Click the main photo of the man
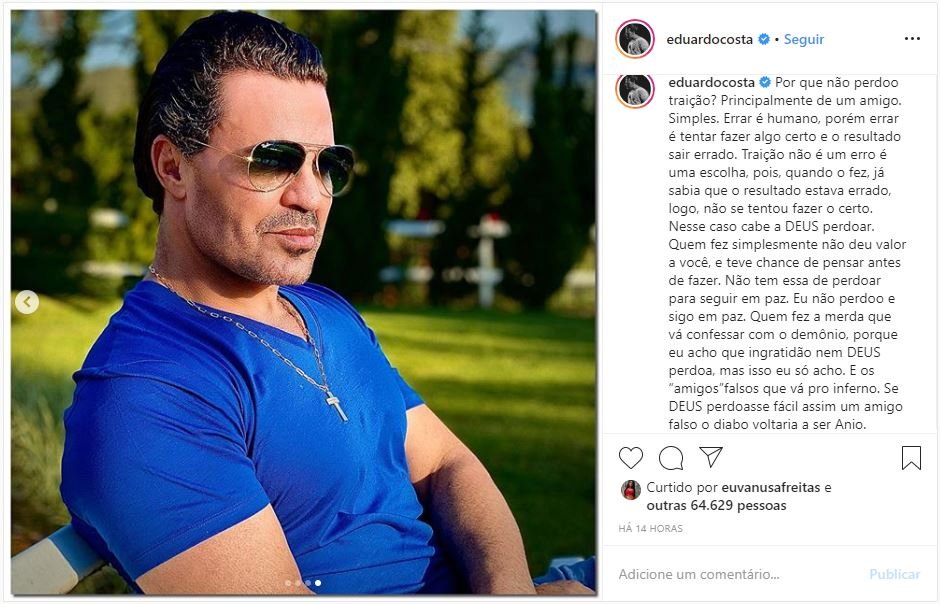The image size is (940, 604). [304, 302]
